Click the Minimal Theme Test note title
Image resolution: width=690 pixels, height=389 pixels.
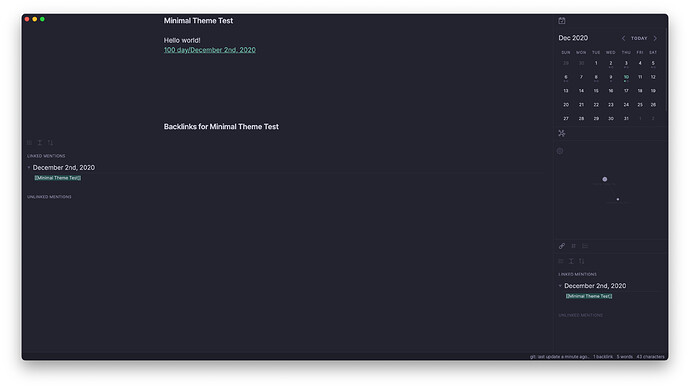pos(198,21)
